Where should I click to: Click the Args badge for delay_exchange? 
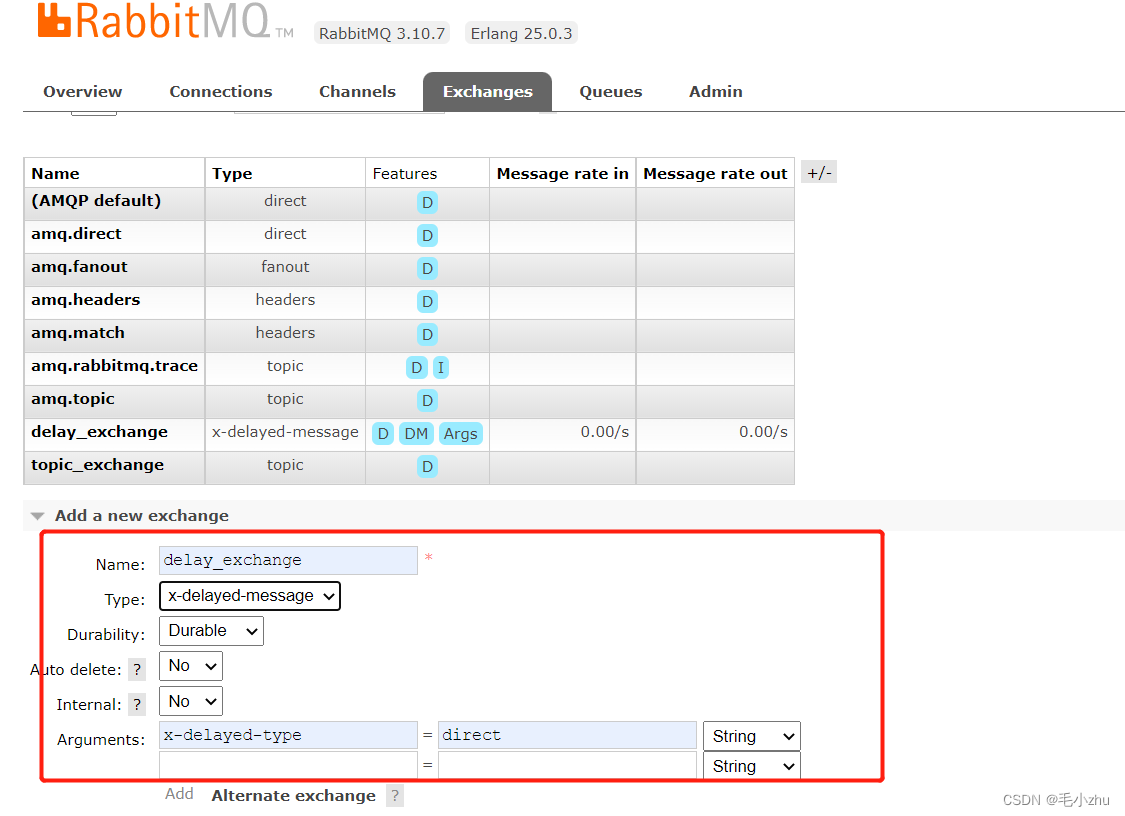point(460,433)
